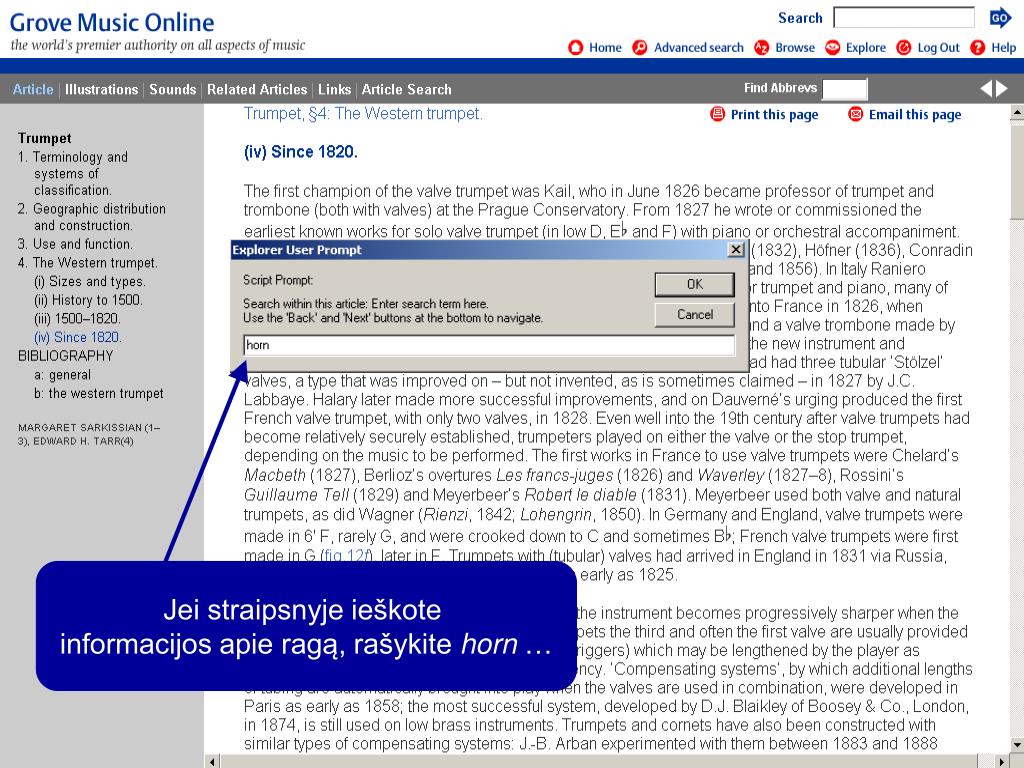Screen dimensions: 1024x768
Task: Click the Find Abbrevs input field
Action: (844, 89)
